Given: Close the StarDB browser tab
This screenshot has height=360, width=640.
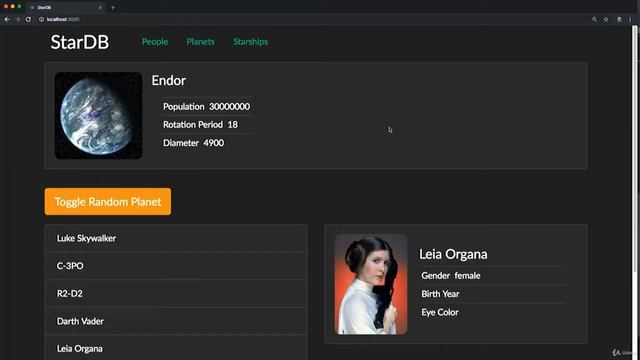Looking at the screenshot, I should (x=100, y=7).
